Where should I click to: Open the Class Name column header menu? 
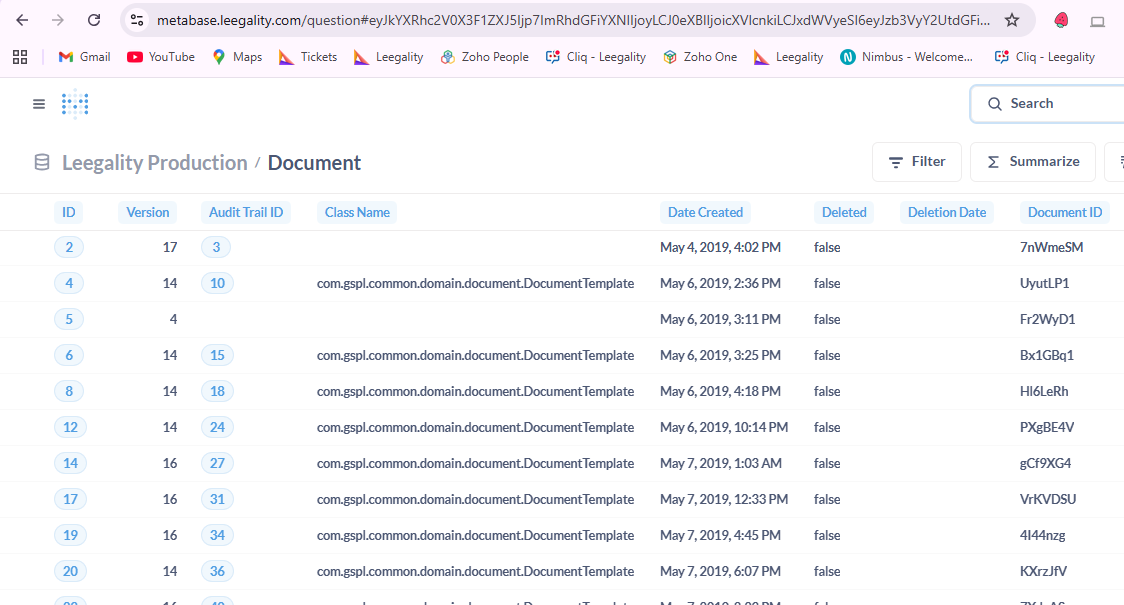(357, 212)
